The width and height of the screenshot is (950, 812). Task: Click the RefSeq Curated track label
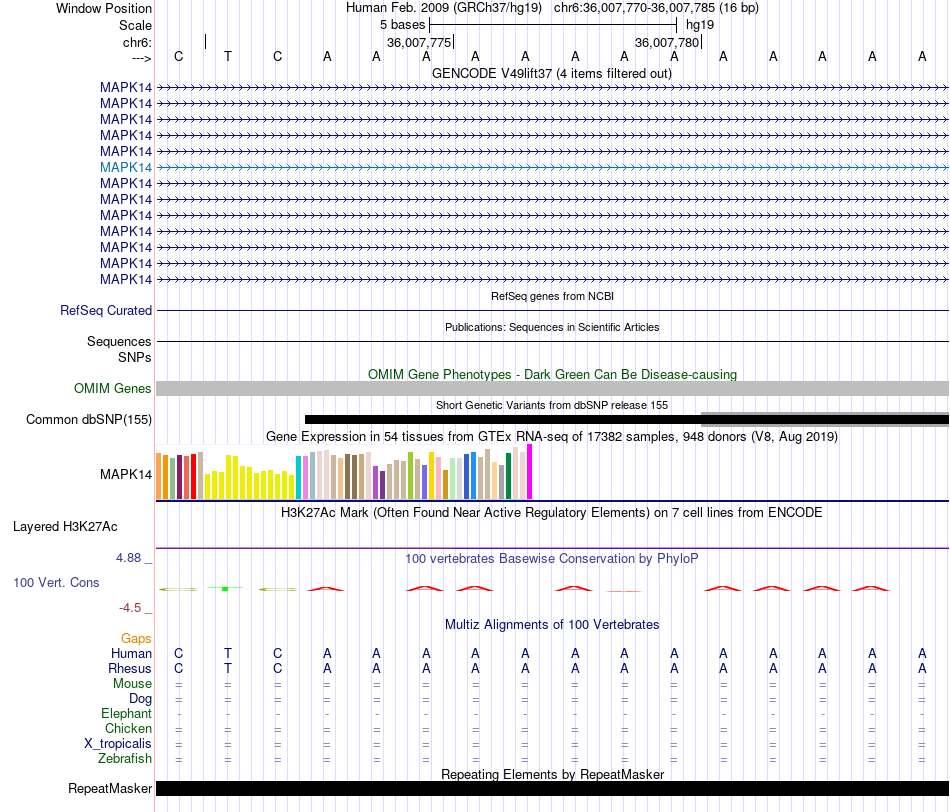106,310
